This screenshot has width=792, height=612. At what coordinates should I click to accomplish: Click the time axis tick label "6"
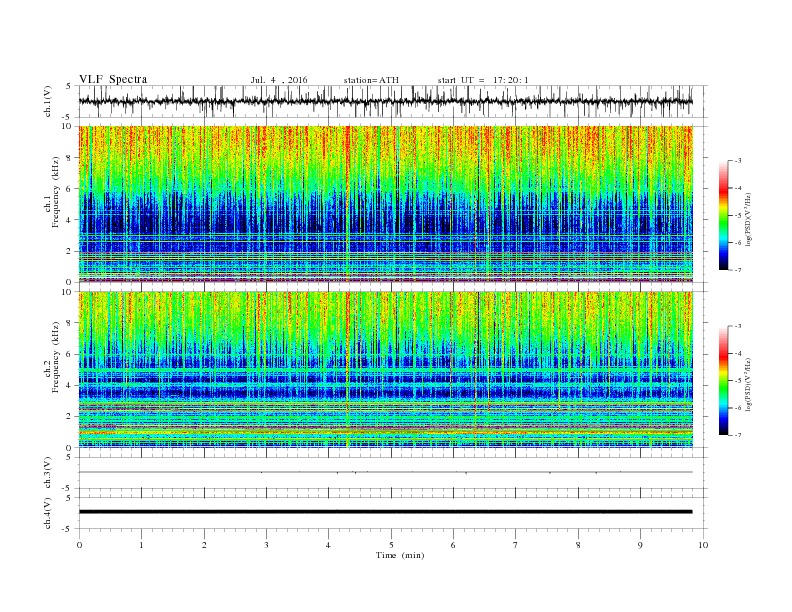pos(453,545)
